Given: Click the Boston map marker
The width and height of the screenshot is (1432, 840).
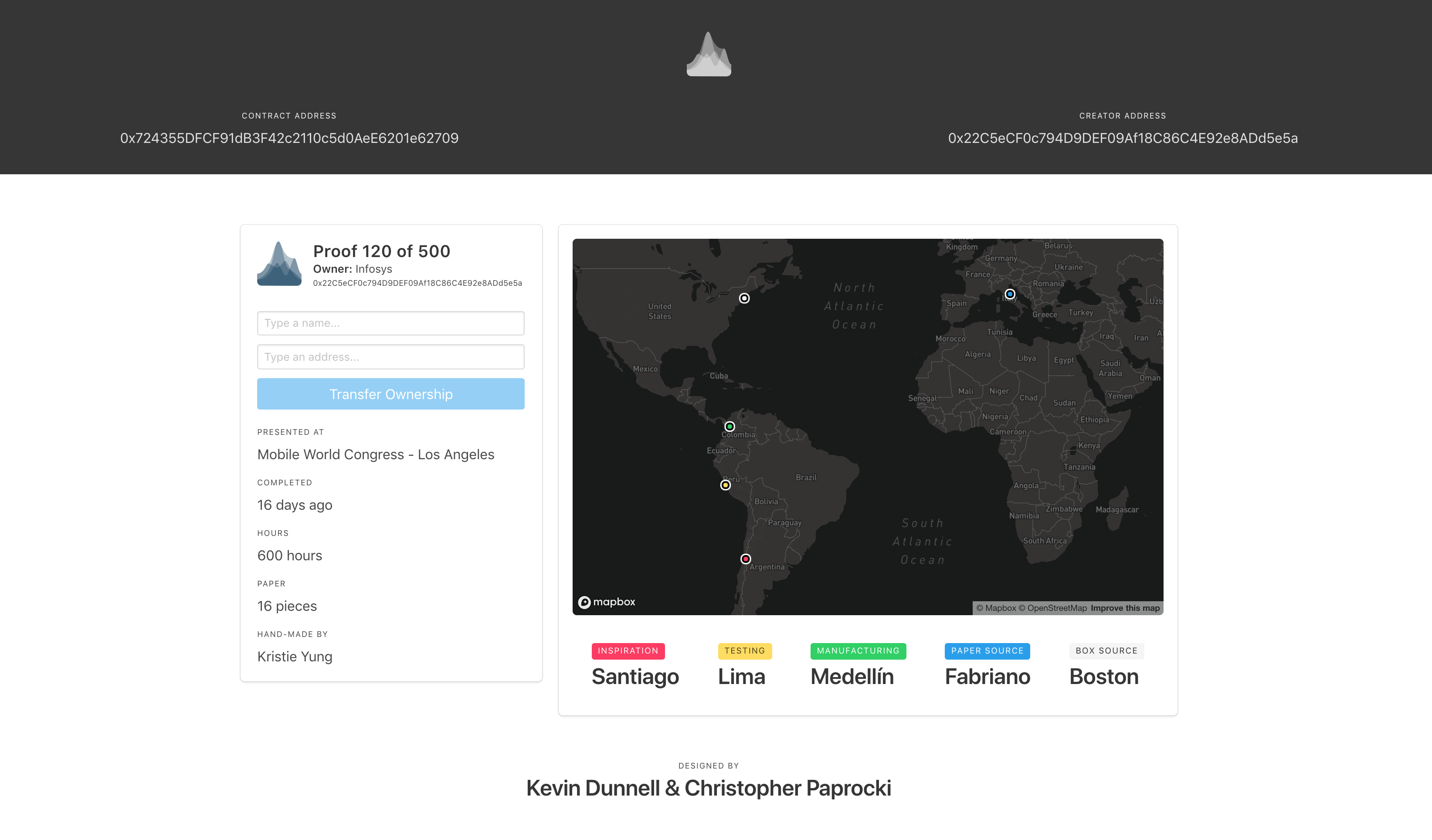Looking at the screenshot, I should [x=744, y=298].
